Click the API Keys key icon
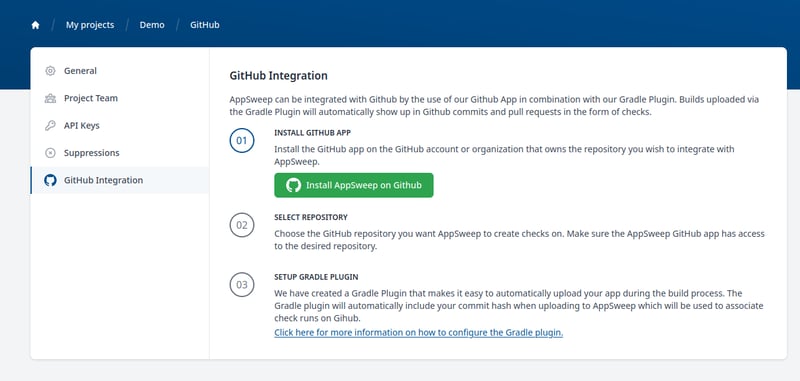This screenshot has height=381, width=800. (50, 125)
